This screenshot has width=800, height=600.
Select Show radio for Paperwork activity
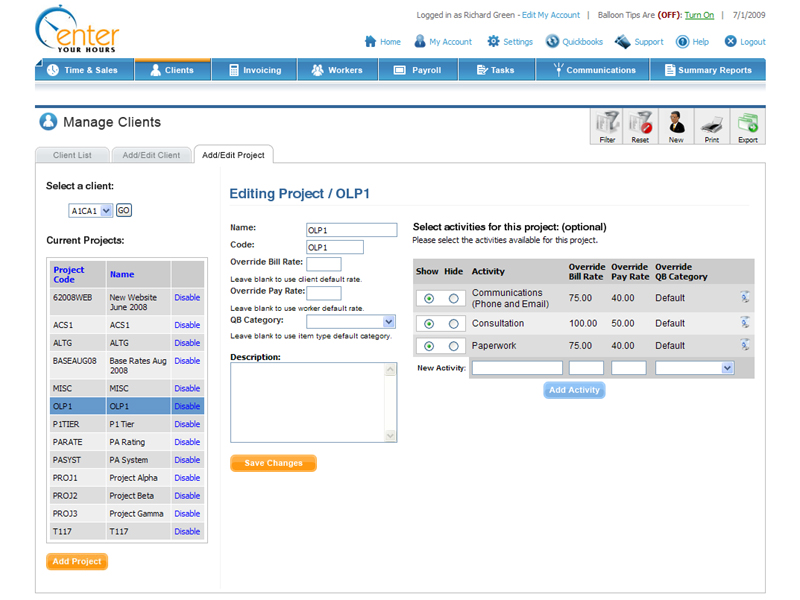[429, 346]
